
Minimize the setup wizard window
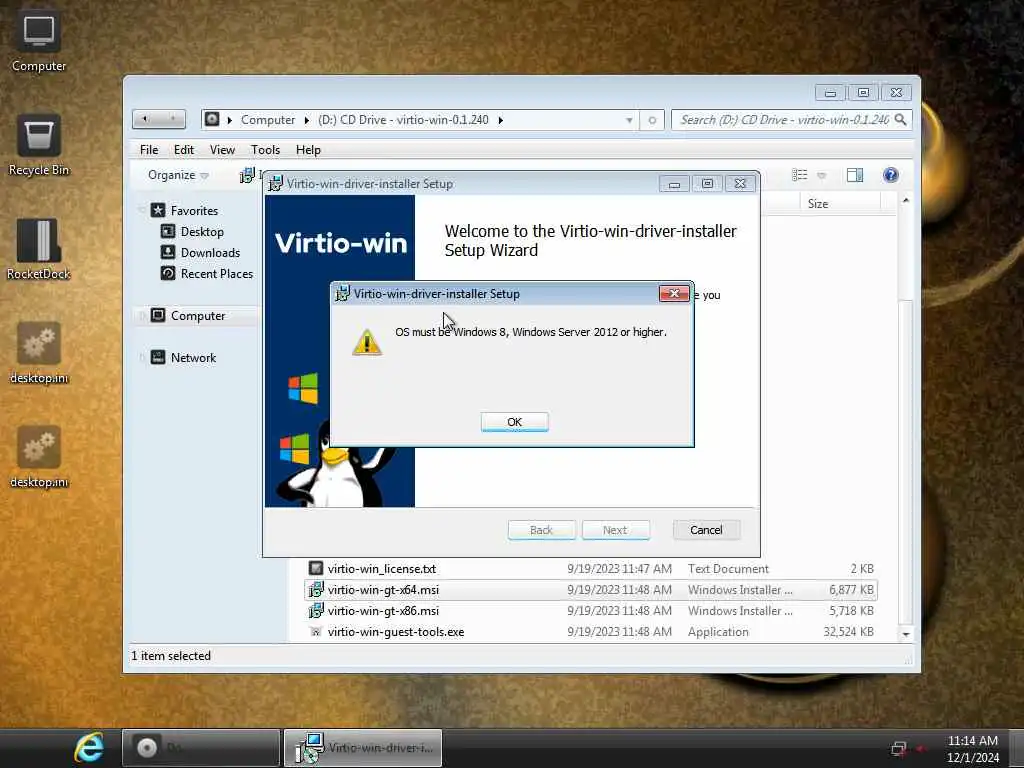pos(674,184)
